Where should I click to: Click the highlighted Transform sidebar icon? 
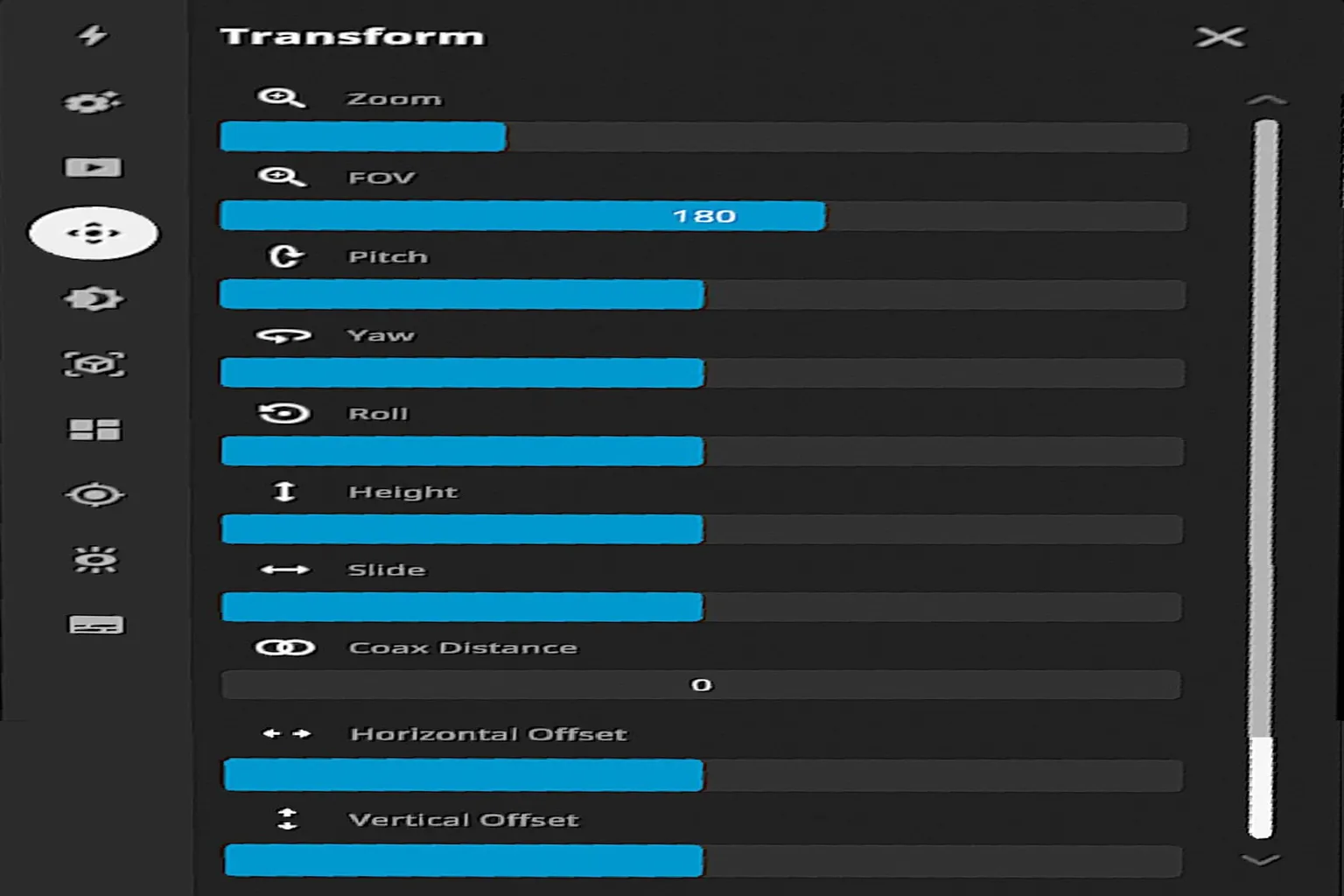point(94,233)
